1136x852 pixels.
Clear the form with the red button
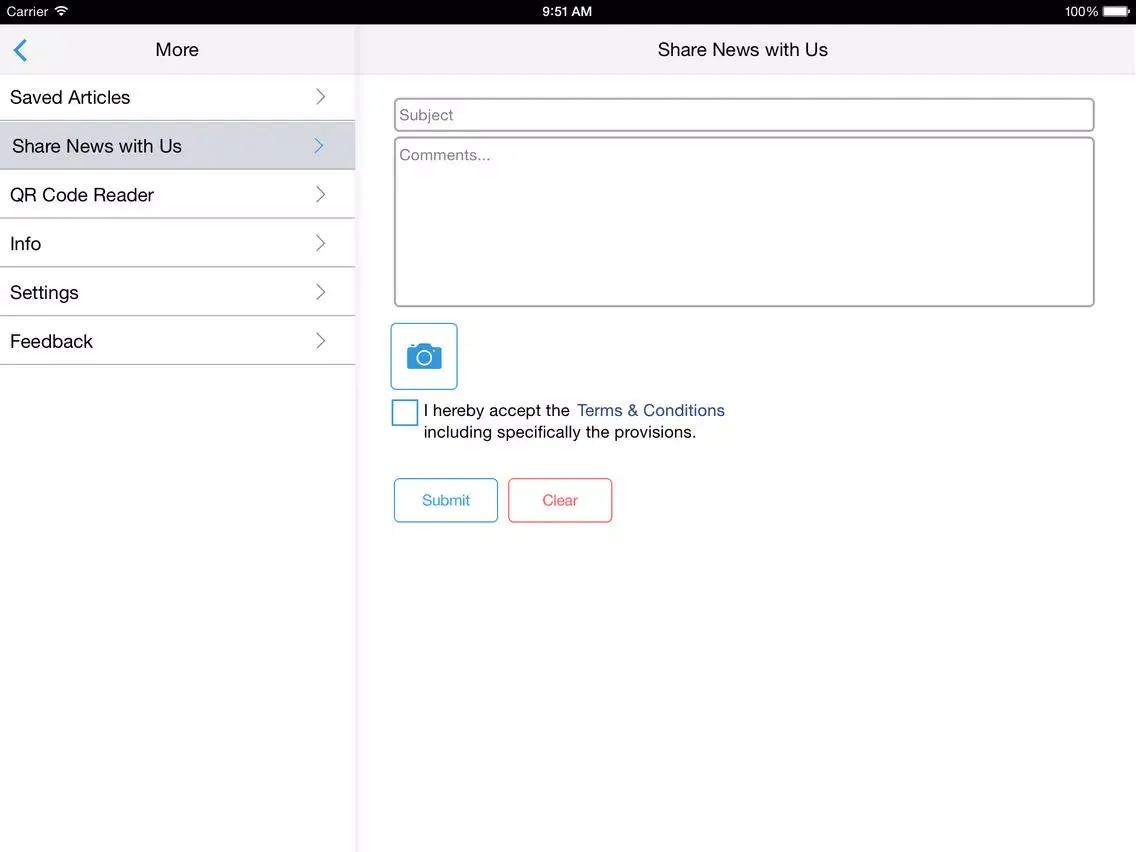click(x=560, y=500)
